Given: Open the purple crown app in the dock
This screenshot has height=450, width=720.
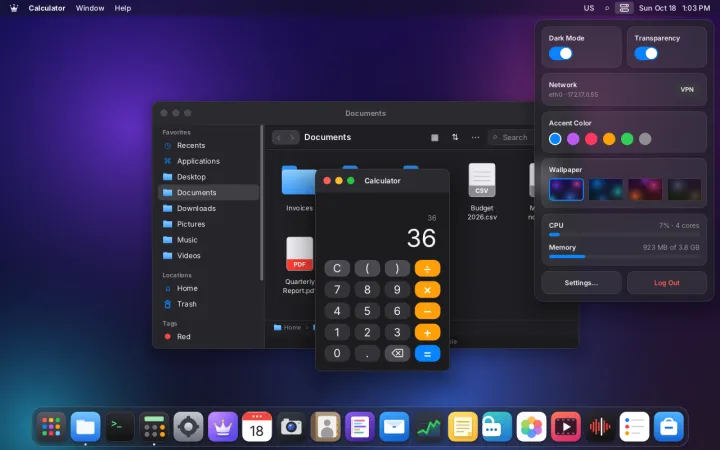Looking at the screenshot, I should coord(223,427).
